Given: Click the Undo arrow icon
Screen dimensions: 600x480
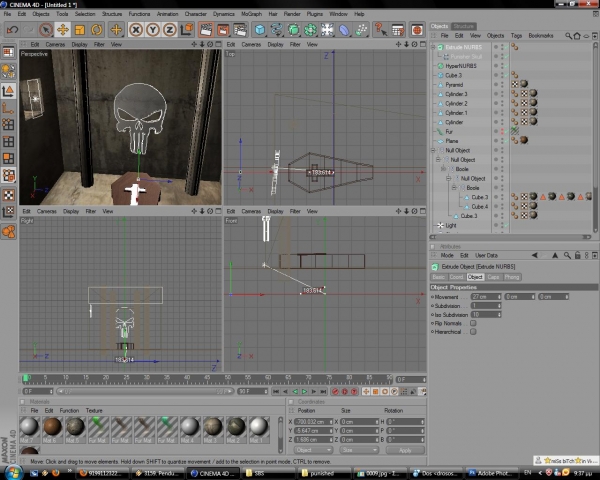Looking at the screenshot, I should pyautogui.click(x=13, y=29).
